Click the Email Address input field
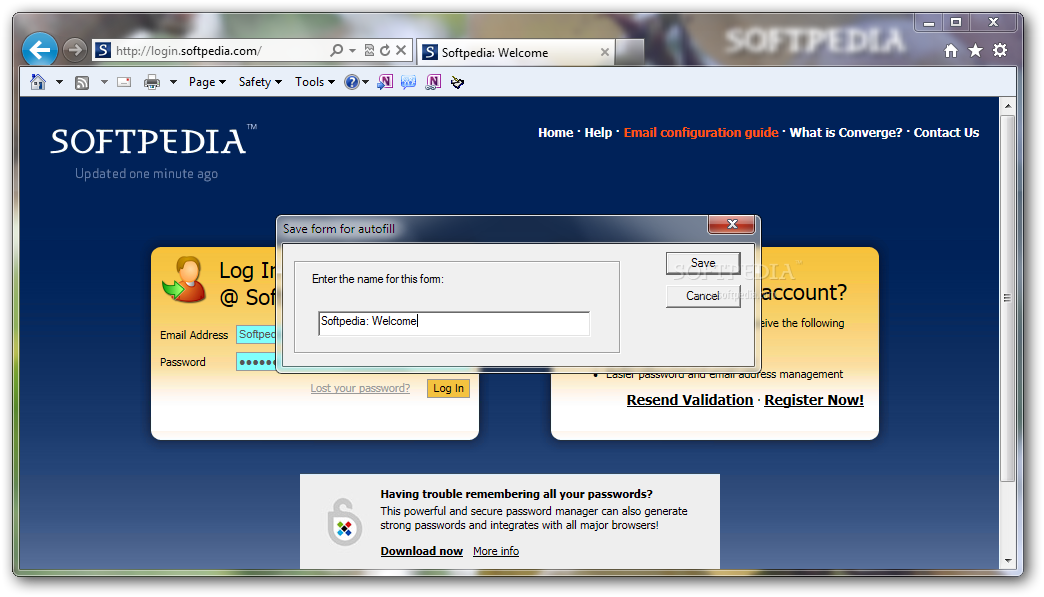This screenshot has width=1044, height=597. coord(256,334)
